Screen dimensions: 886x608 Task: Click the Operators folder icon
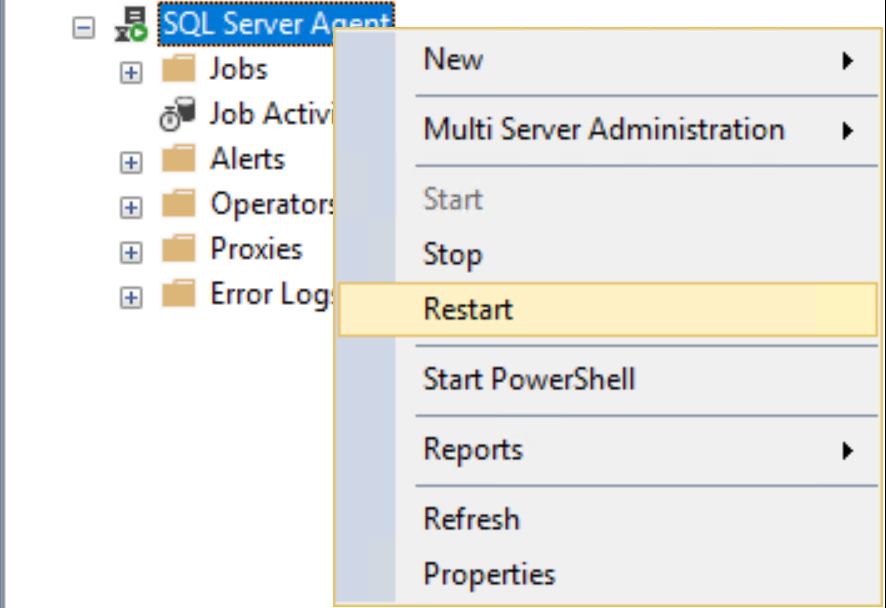coord(179,204)
